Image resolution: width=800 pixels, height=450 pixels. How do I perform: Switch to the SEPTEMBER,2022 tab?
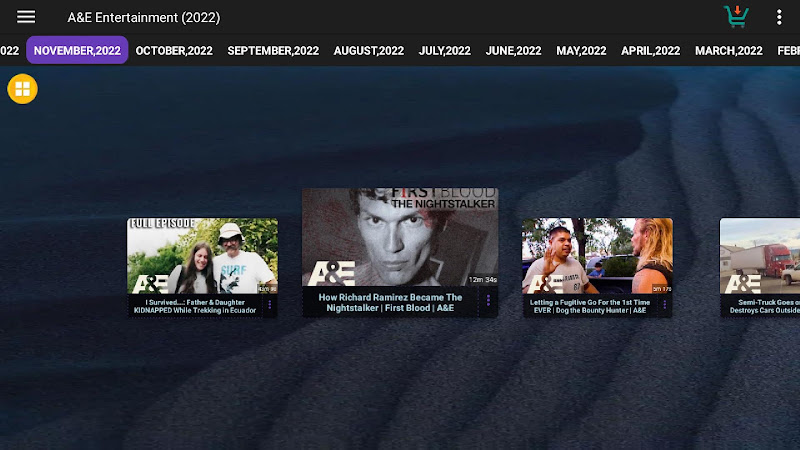(273, 51)
